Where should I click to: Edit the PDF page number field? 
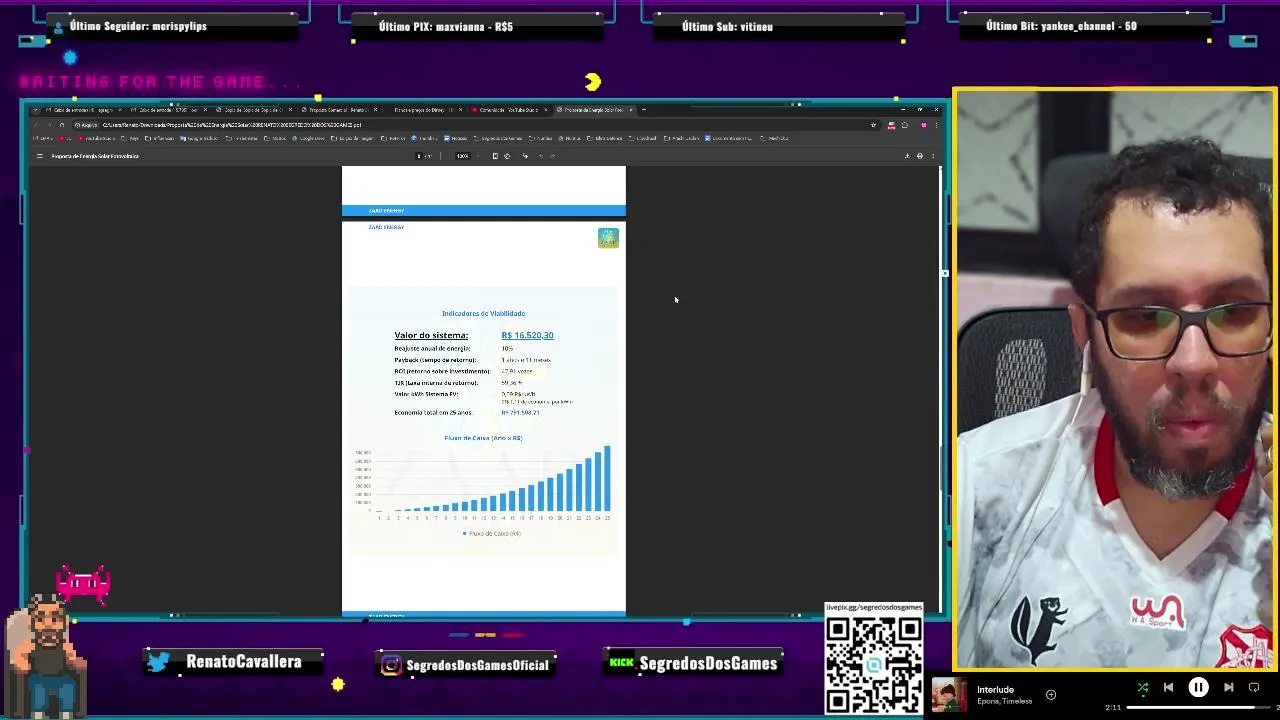point(420,156)
